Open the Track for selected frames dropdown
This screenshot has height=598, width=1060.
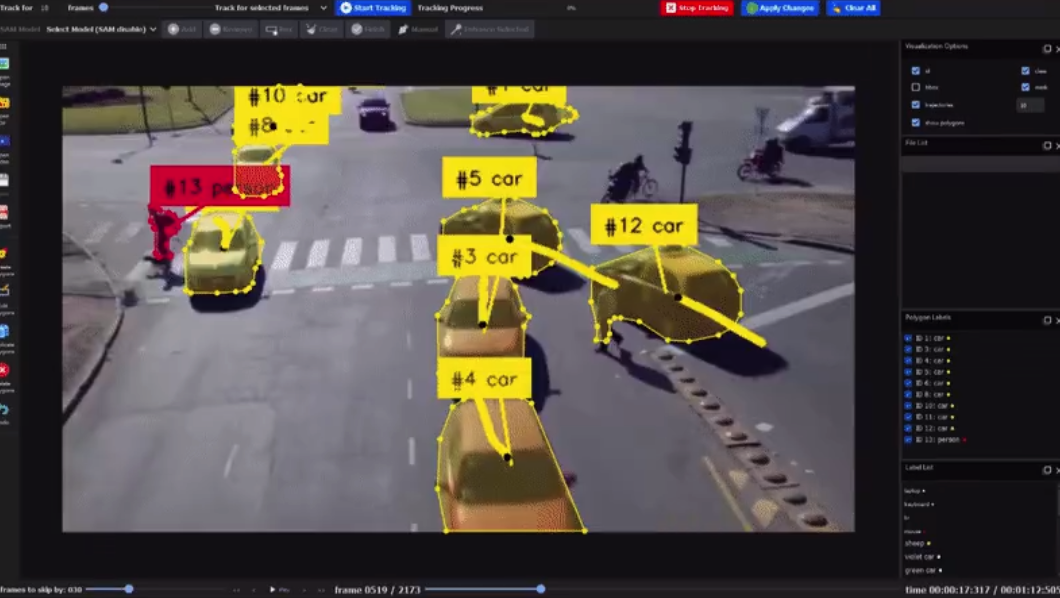[x=271, y=8]
